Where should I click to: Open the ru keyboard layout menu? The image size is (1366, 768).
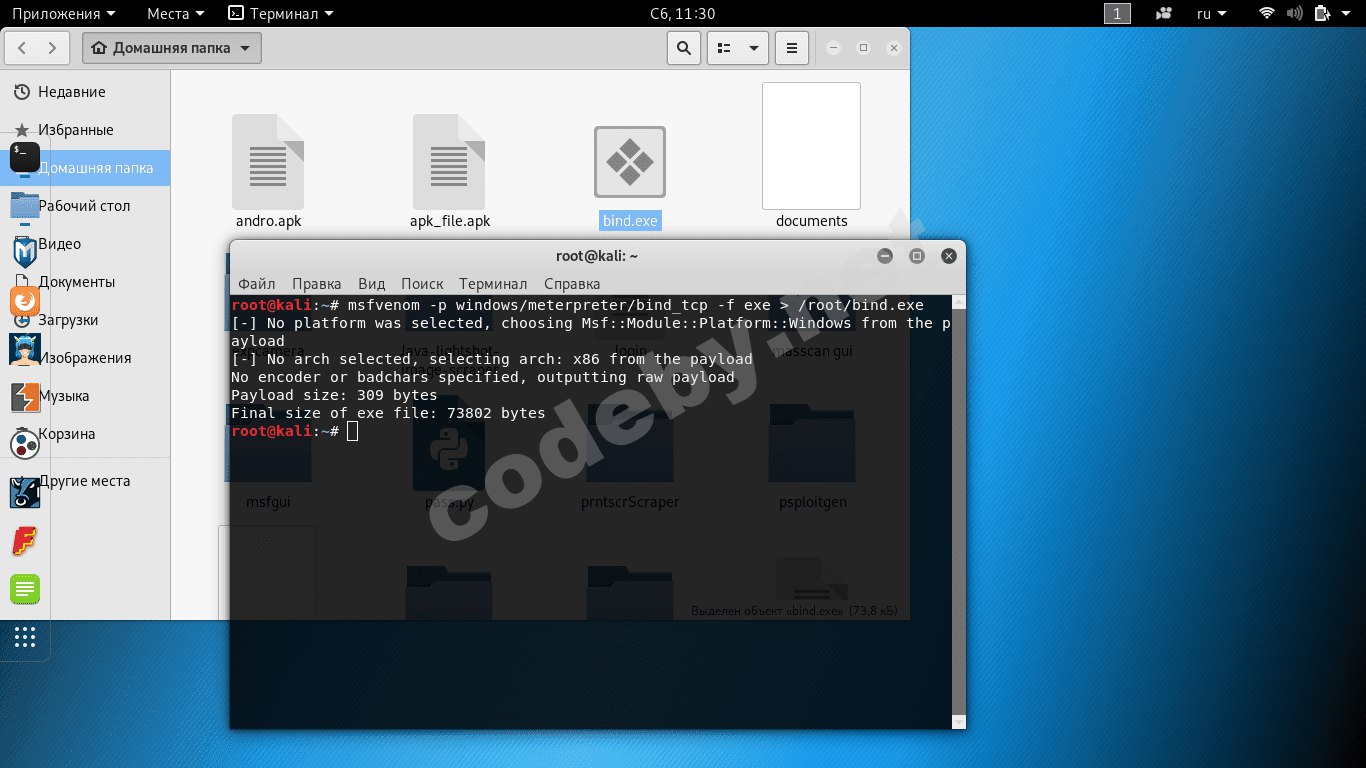tap(1211, 14)
